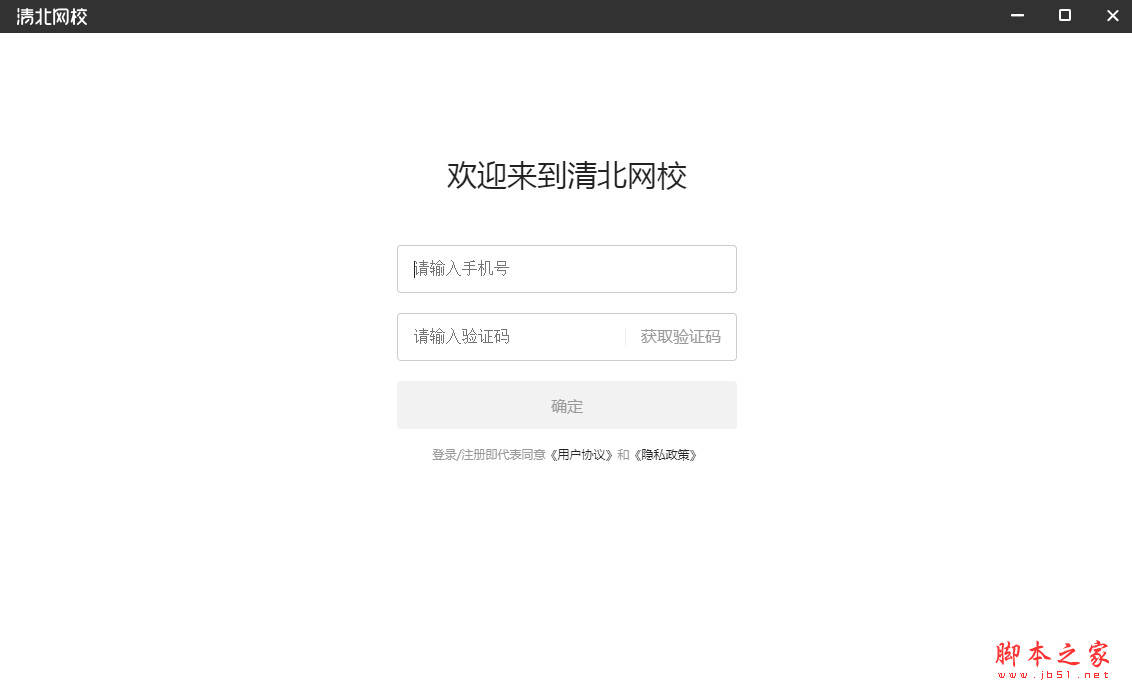Place cursor at start of phone field
The image size is (1132, 695).
pos(414,269)
